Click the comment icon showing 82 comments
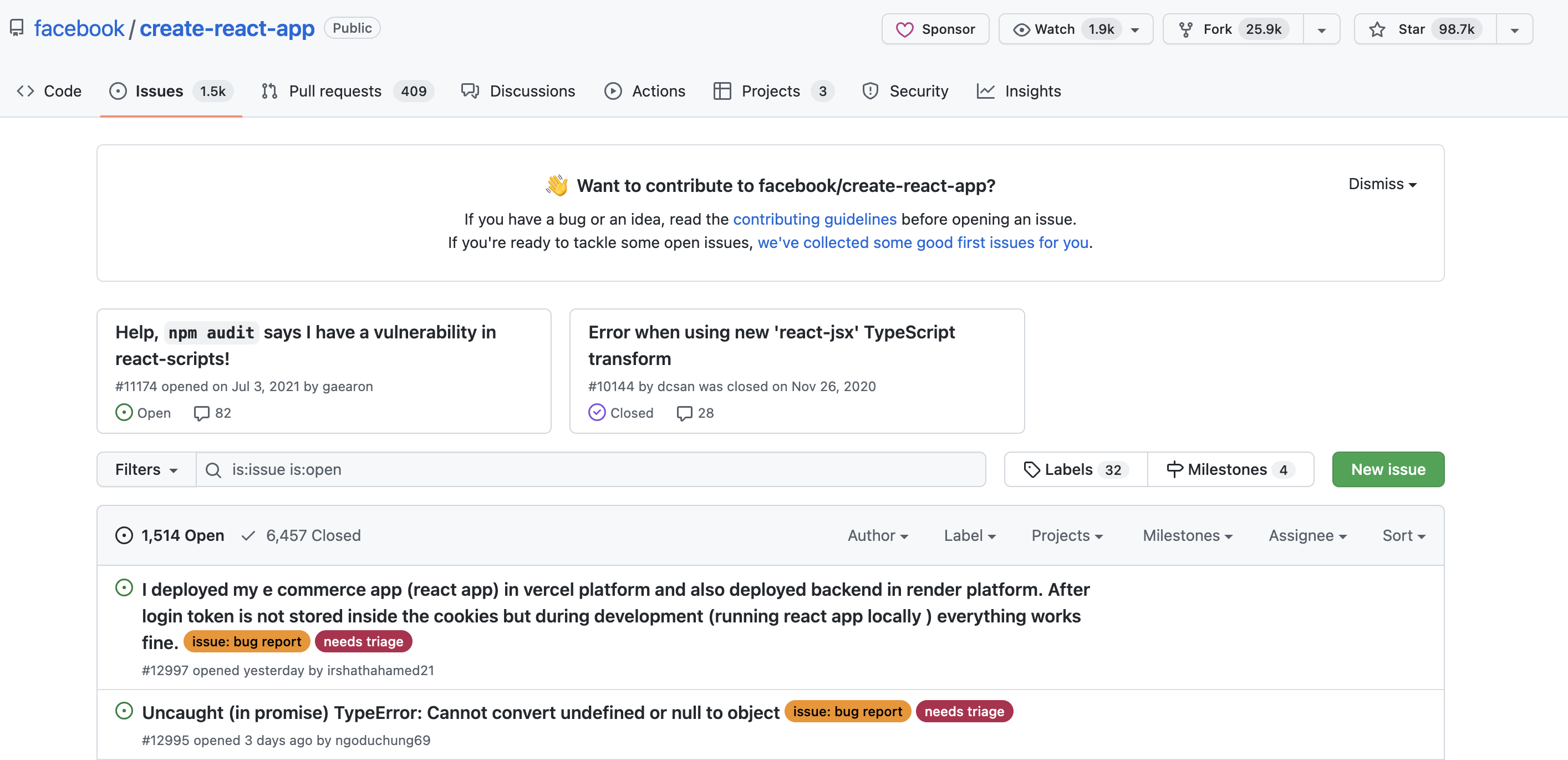 click(201, 413)
